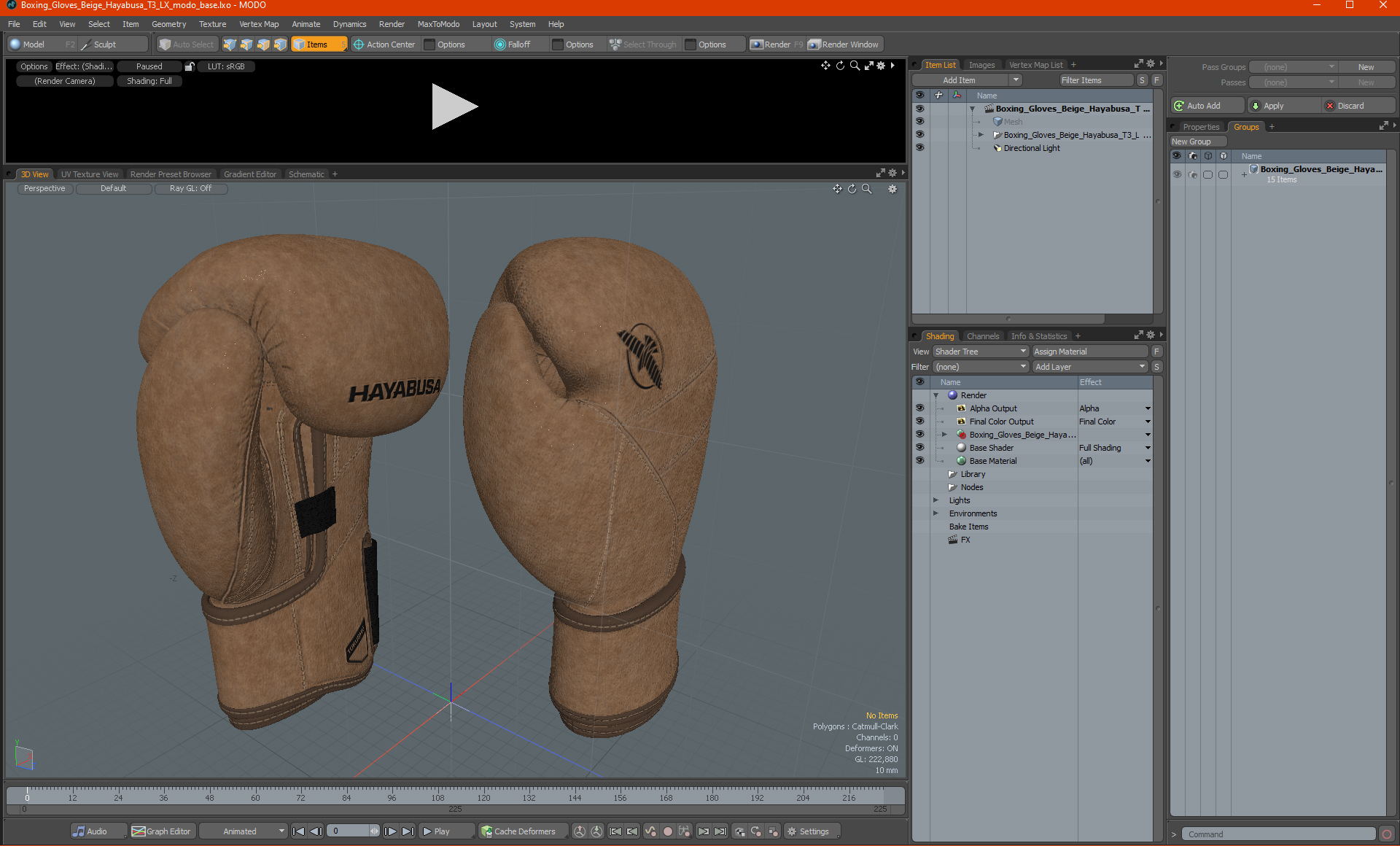The width and height of the screenshot is (1400, 846).
Task: Go to first frame
Action: (298, 831)
